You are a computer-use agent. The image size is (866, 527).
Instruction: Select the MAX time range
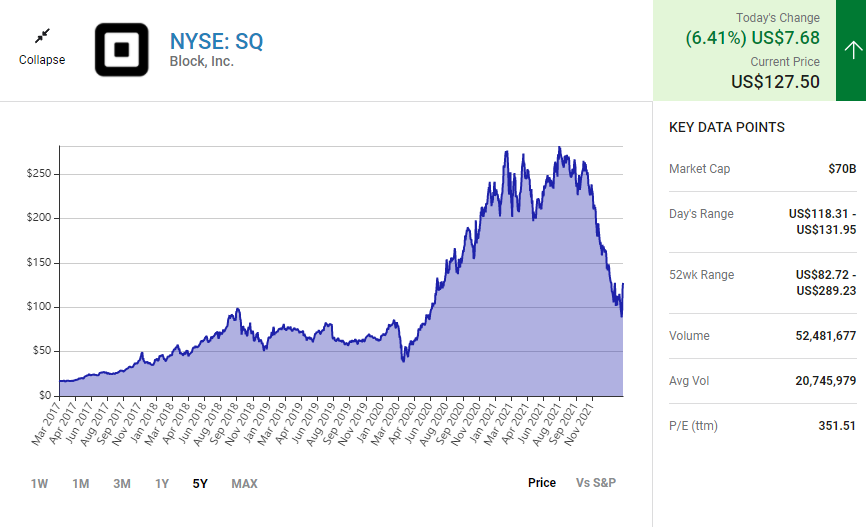coord(245,484)
